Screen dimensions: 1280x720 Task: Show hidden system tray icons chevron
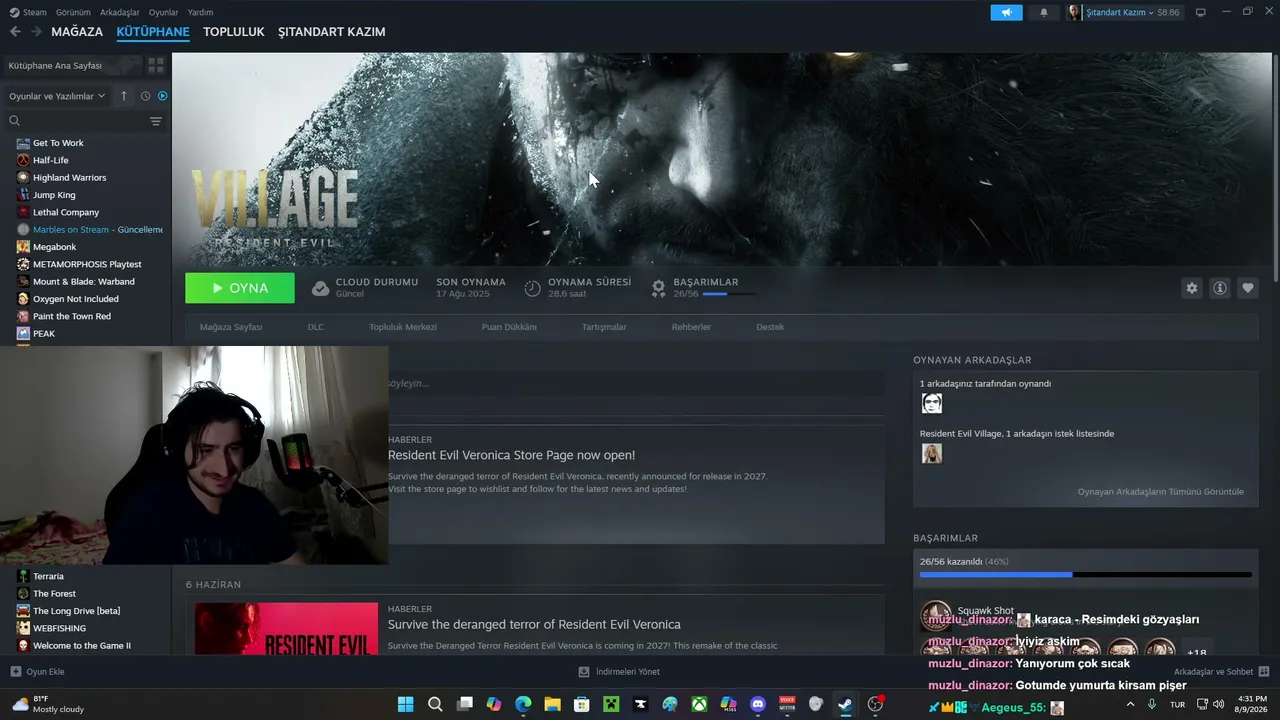1131,704
